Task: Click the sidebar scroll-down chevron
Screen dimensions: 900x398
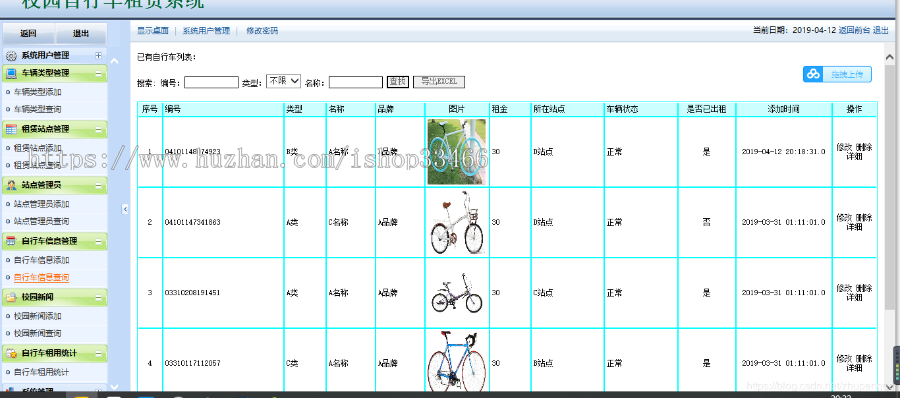Action: point(114,387)
